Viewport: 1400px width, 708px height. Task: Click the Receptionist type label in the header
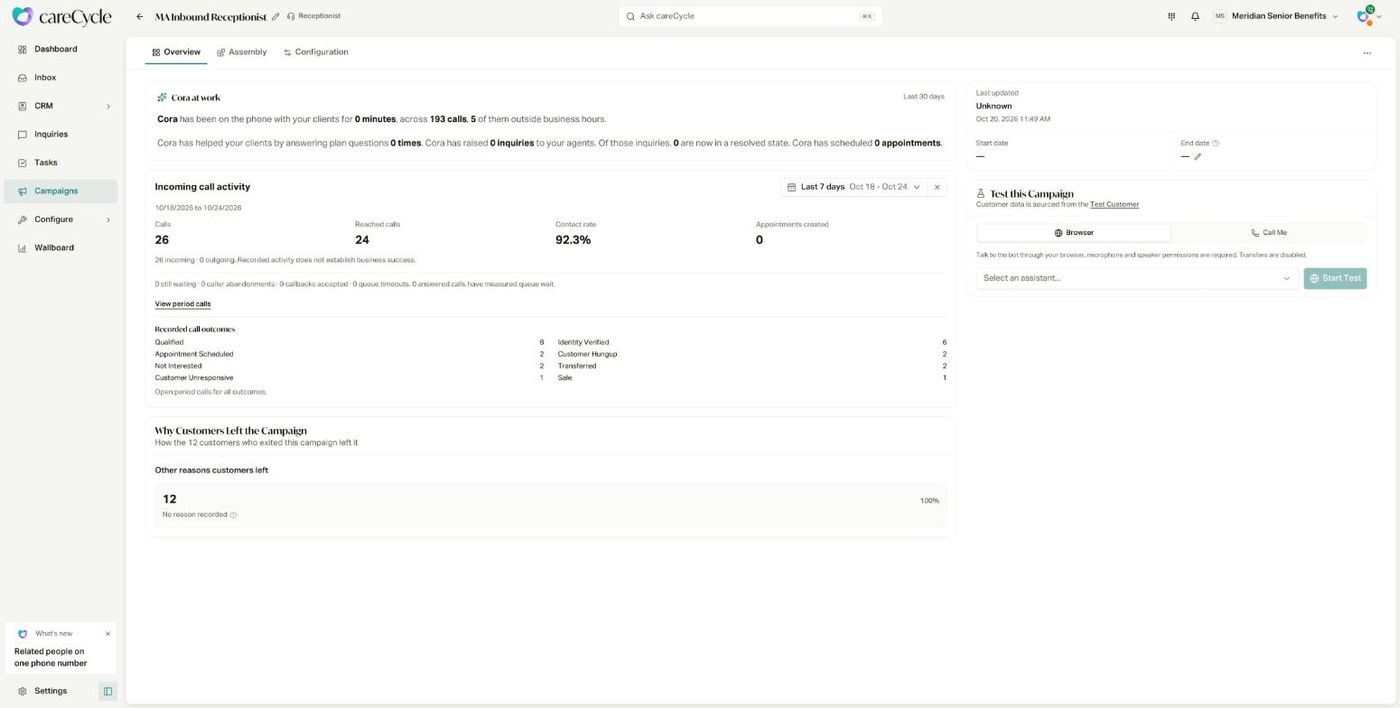click(x=313, y=16)
